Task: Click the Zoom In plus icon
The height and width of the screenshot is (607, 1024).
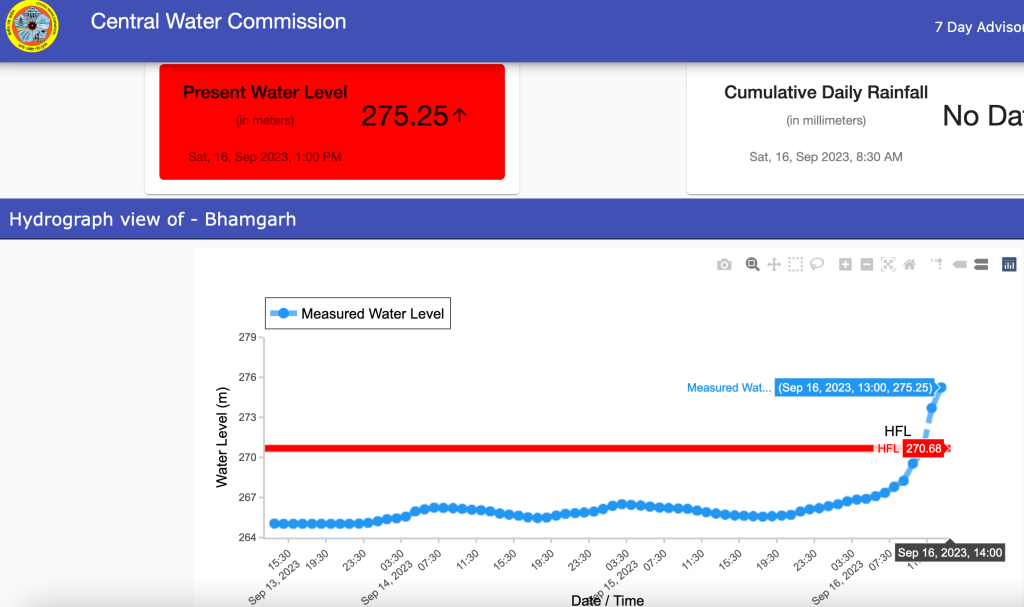Action: coord(845,265)
